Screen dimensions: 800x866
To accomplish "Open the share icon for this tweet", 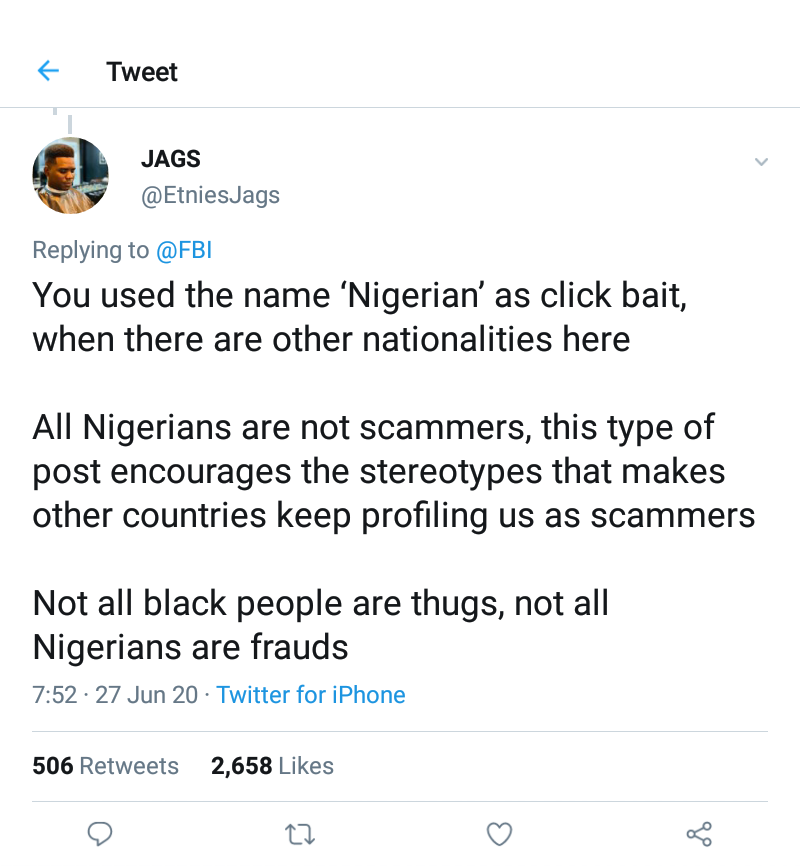I will tap(698, 833).
